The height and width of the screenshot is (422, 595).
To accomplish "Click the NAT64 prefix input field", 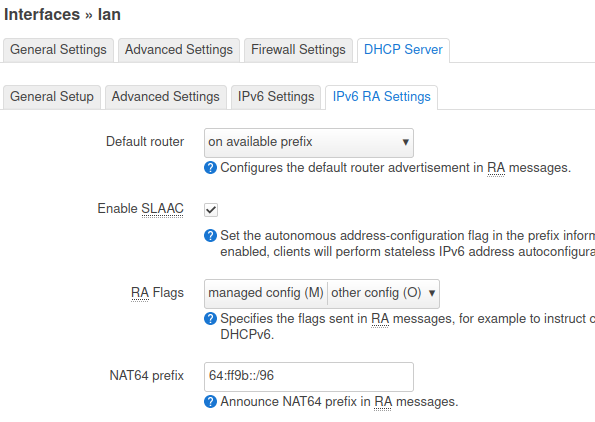I will pyautogui.click(x=309, y=376).
